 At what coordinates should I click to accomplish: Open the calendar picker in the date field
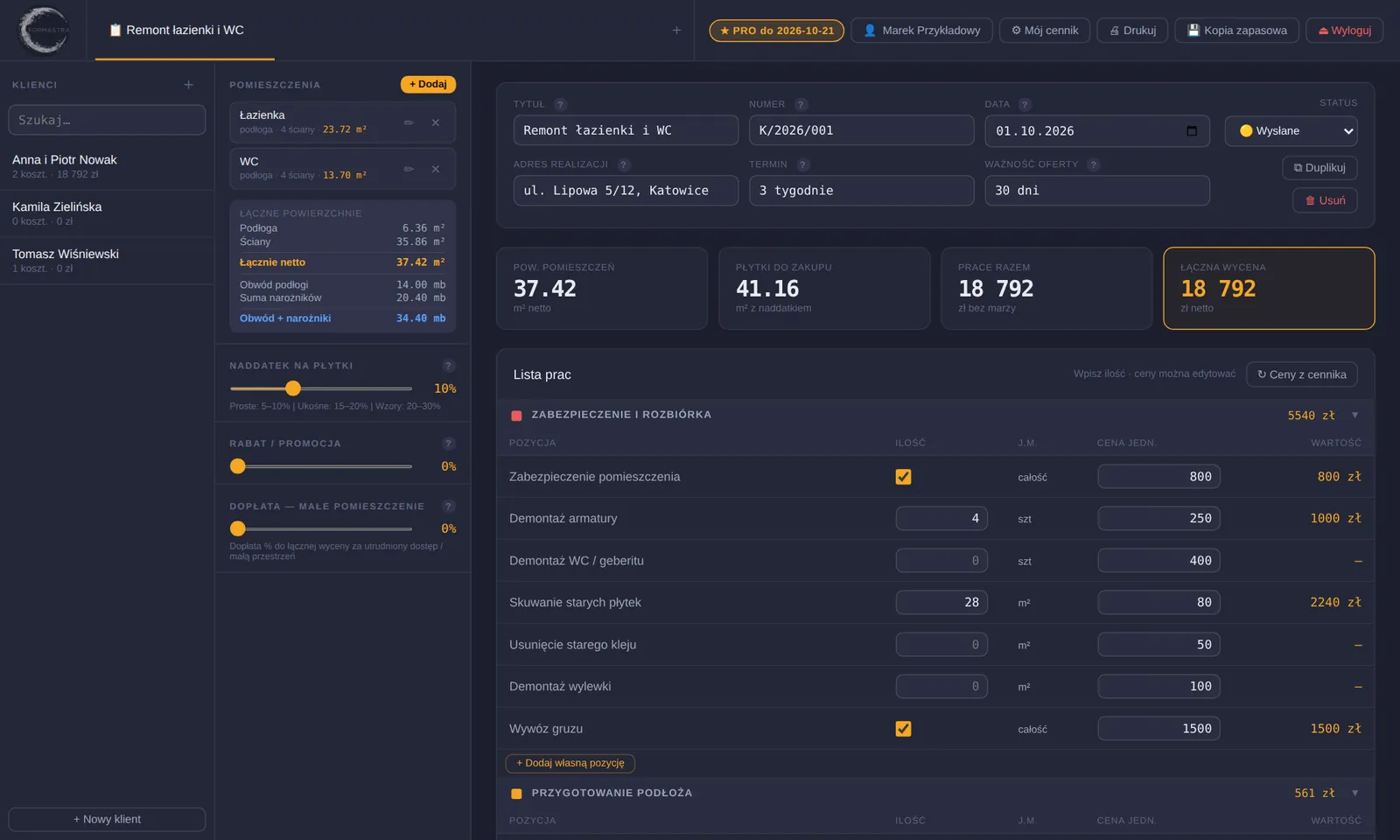click(1191, 131)
